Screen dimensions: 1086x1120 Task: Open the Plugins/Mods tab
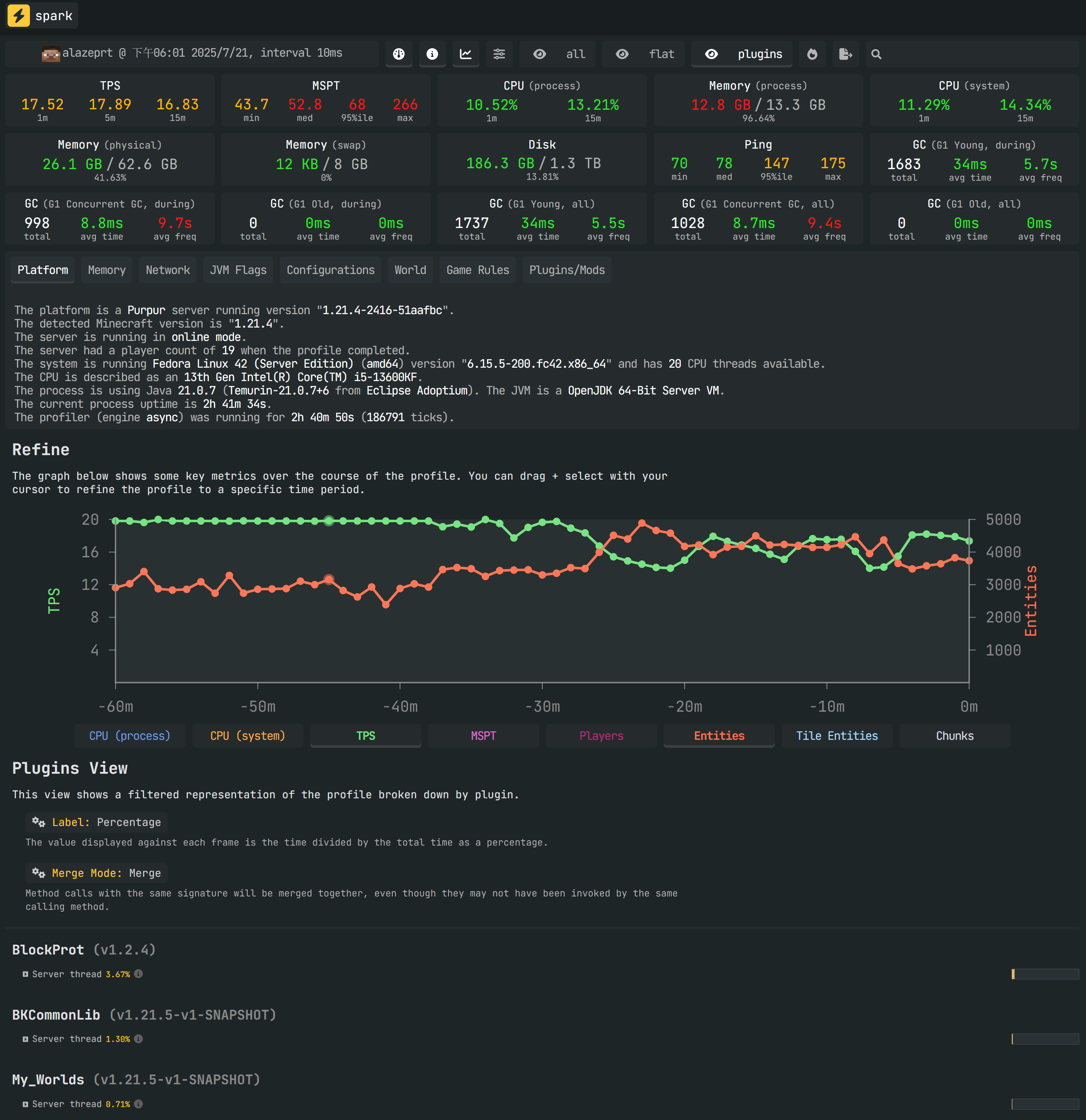click(x=566, y=270)
